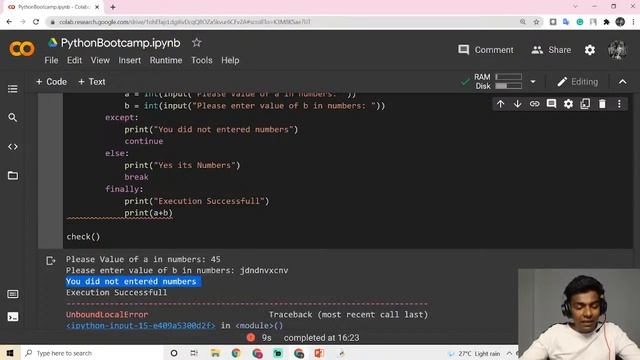Viewport: 640px width, 360px height.
Task: Click the print(a+b) line in code
Action: tap(149, 213)
